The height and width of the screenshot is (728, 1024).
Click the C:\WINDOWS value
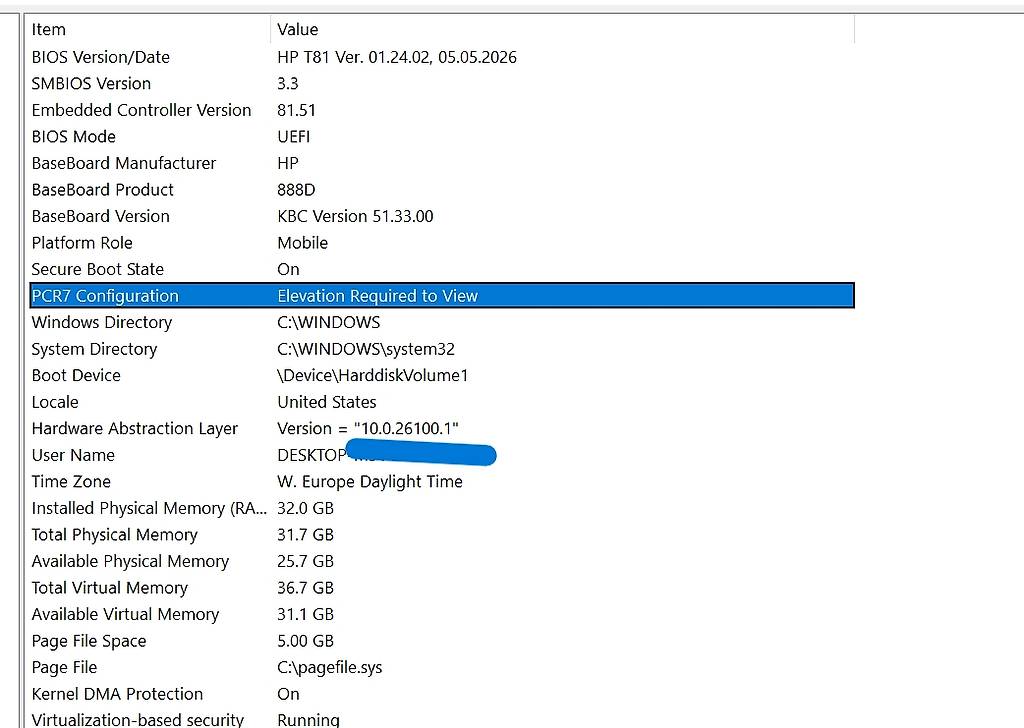click(x=328, y=323)
